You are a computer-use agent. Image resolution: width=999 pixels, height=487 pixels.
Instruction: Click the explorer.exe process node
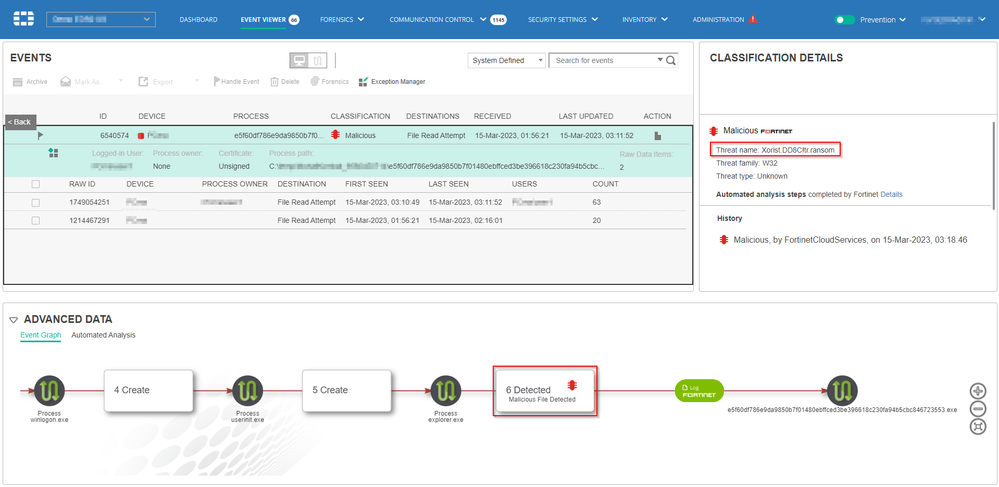point(446,390)
